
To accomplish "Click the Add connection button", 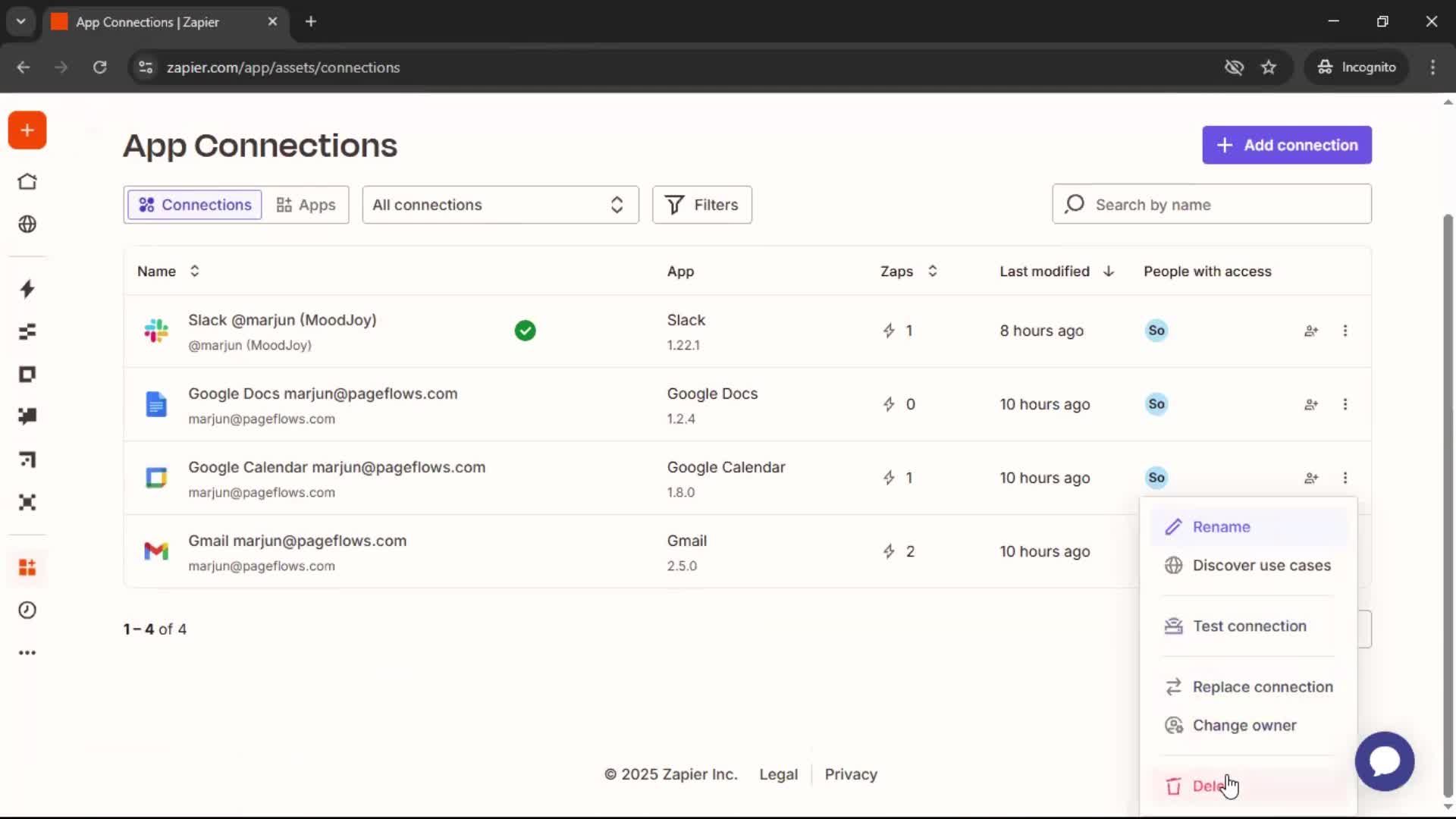I will click(x=1287, y=145).
